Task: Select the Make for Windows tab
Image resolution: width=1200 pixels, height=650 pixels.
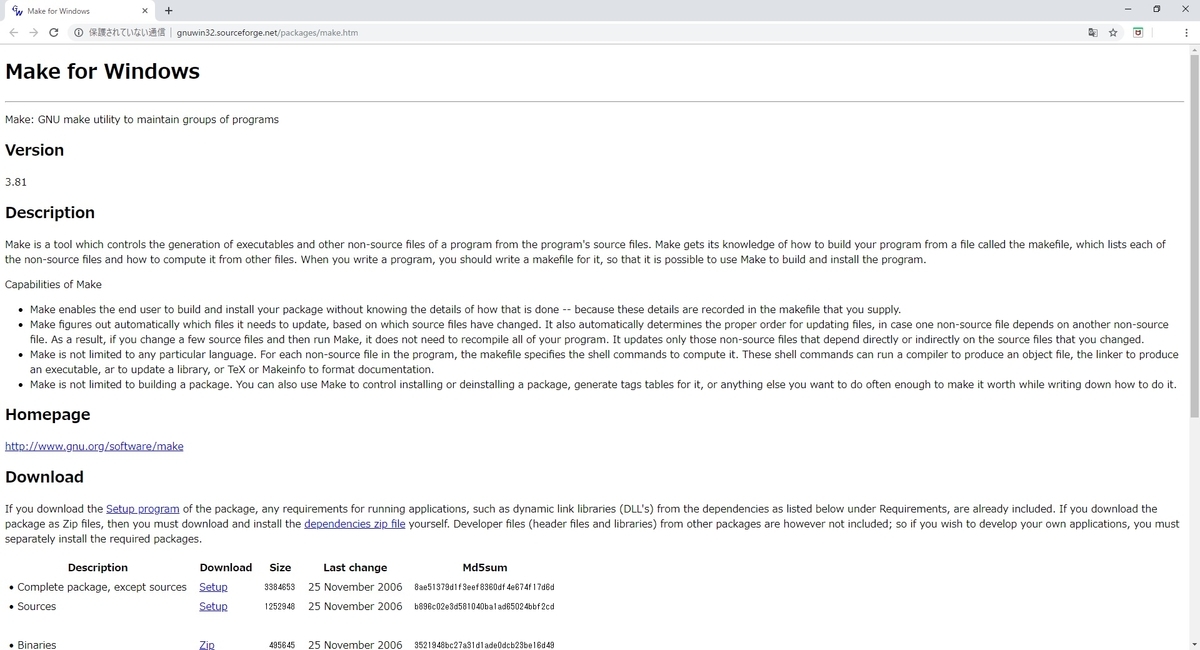Action: pyautogui.click(x=79, y=11)
